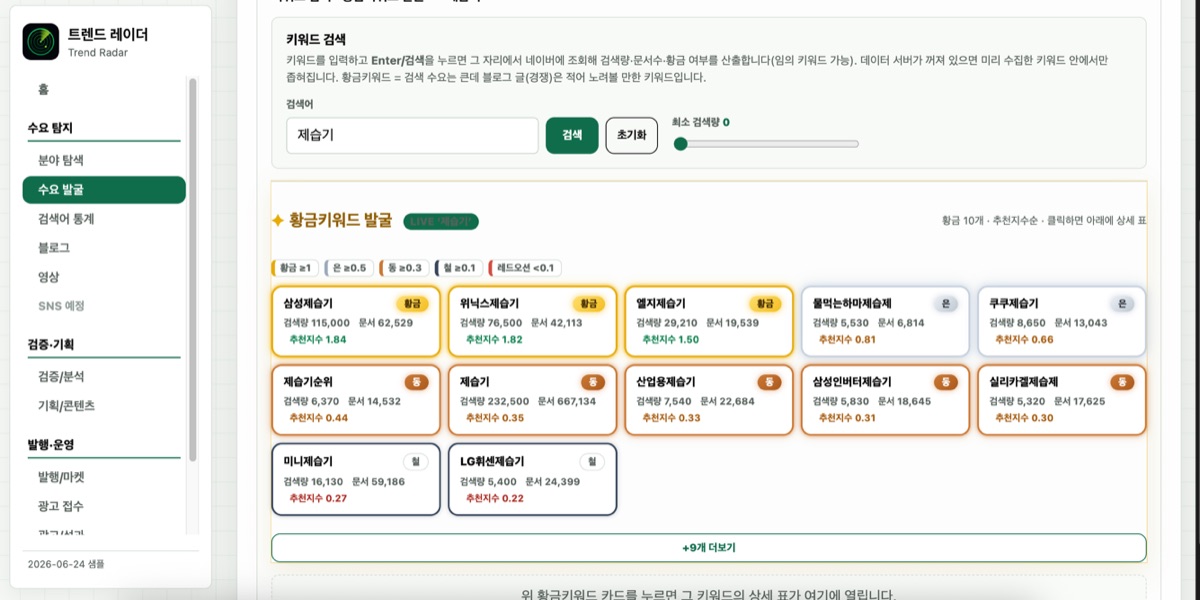Click the 황금 badge on the 엘지제습기 card
The height and width of the screenshot is (600, 1200).
tap(765, 304)
